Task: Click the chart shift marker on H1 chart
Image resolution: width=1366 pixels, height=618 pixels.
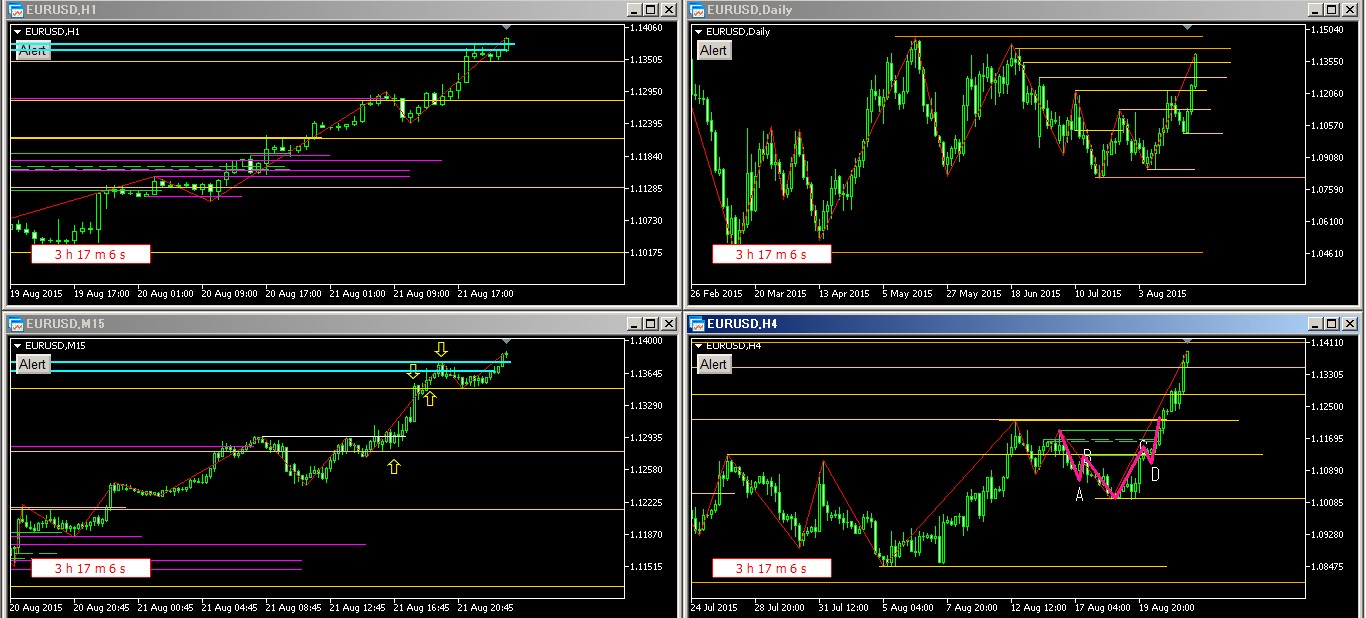Action: coord(506,27)
